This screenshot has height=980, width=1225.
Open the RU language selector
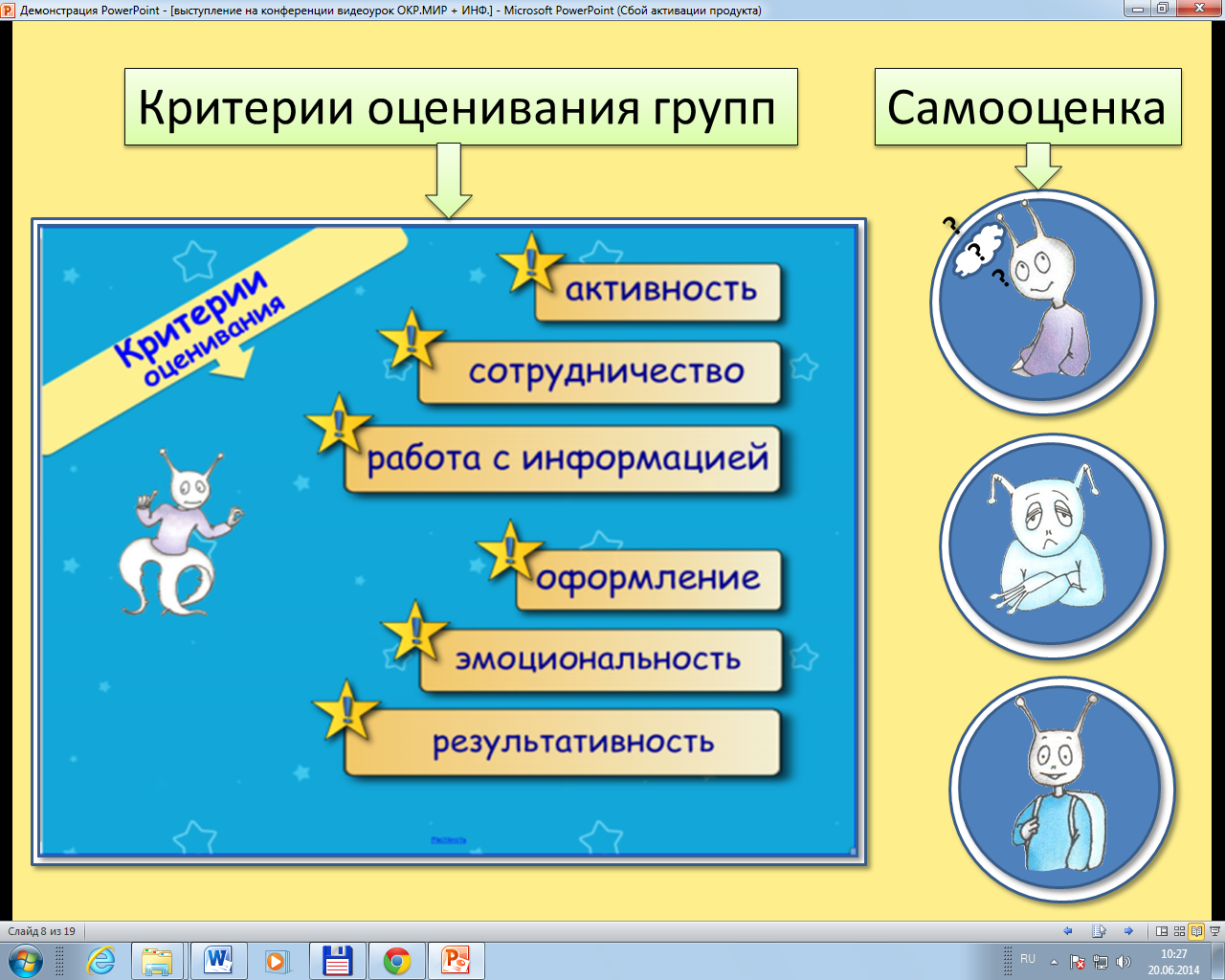(1028, 959)
